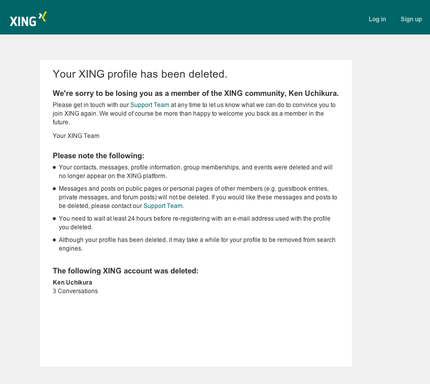Click the '3 Conversations' text
The width and height of the screenshot is (430, 384).
click(75, 291)
